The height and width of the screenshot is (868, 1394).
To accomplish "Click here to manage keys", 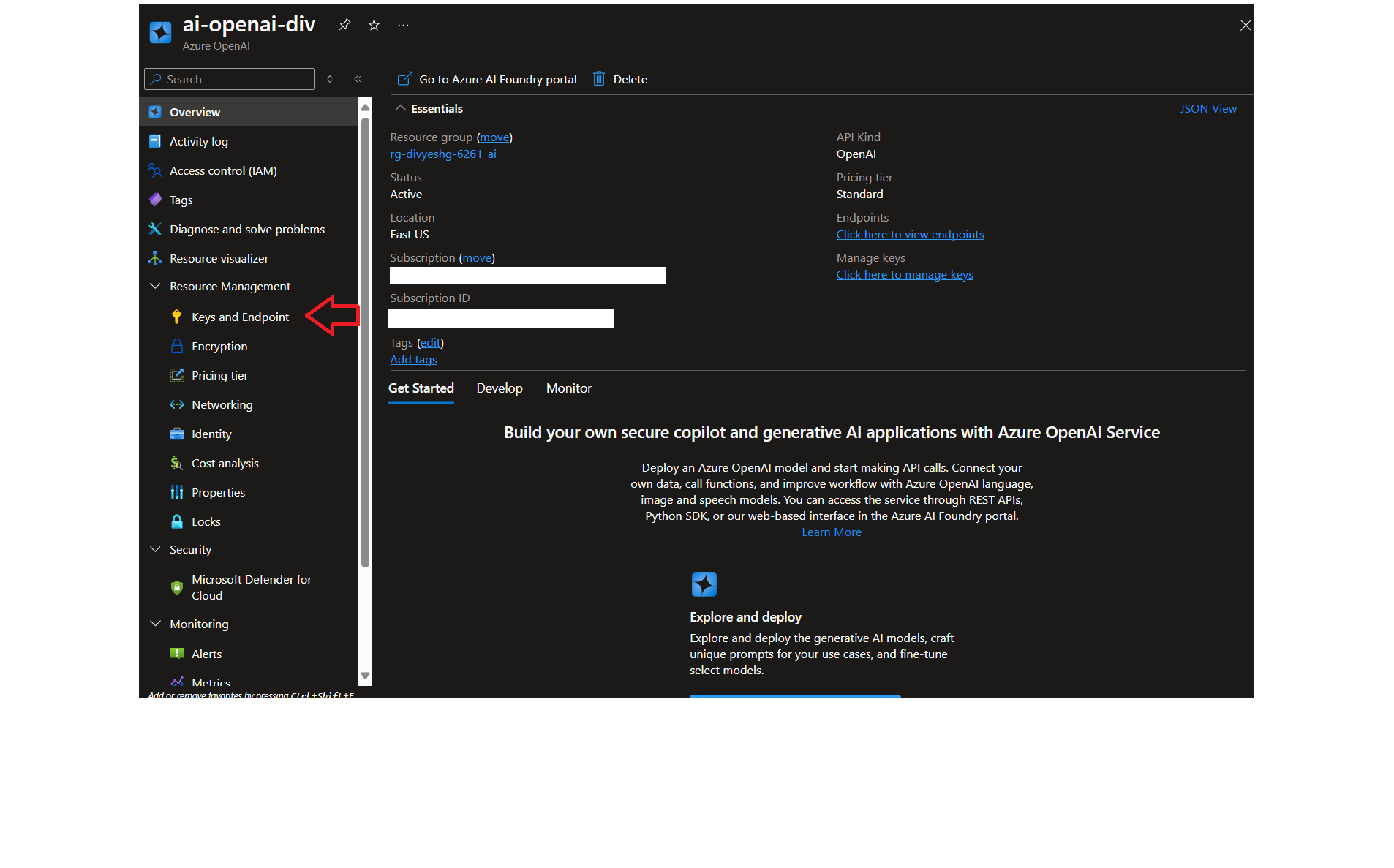I will (905, 274).
